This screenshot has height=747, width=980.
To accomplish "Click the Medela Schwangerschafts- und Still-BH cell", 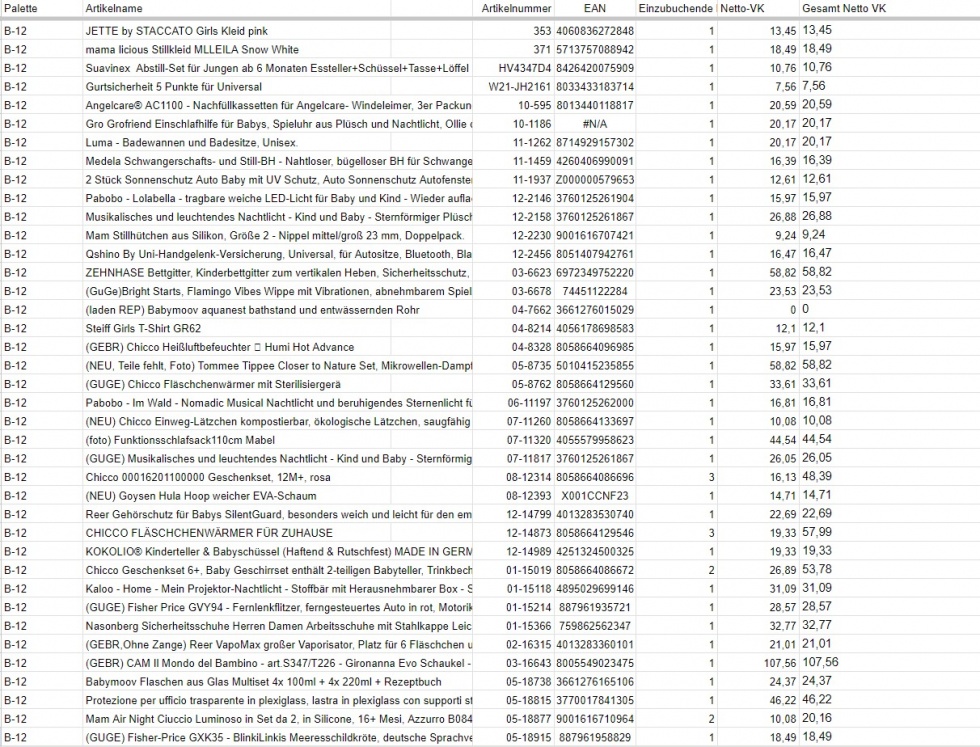I will pos(278,161).
